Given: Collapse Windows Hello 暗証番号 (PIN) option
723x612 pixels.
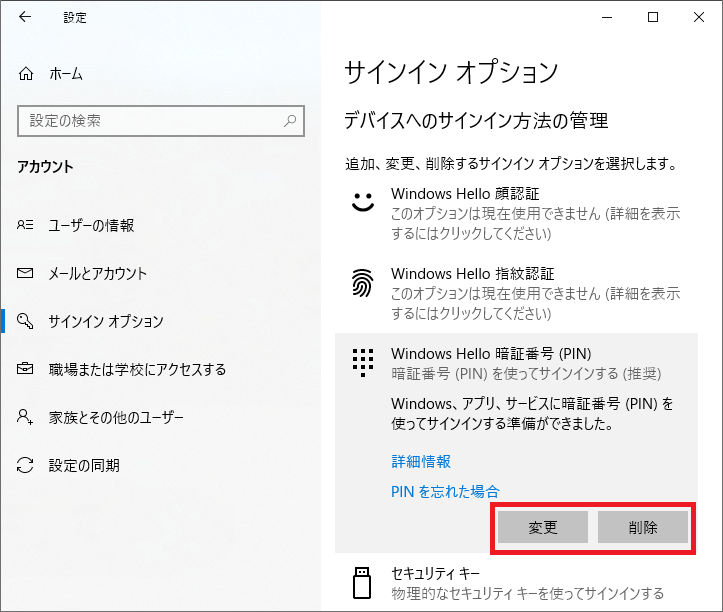Looking at the screenshot, I should click(x=516, y=363).
